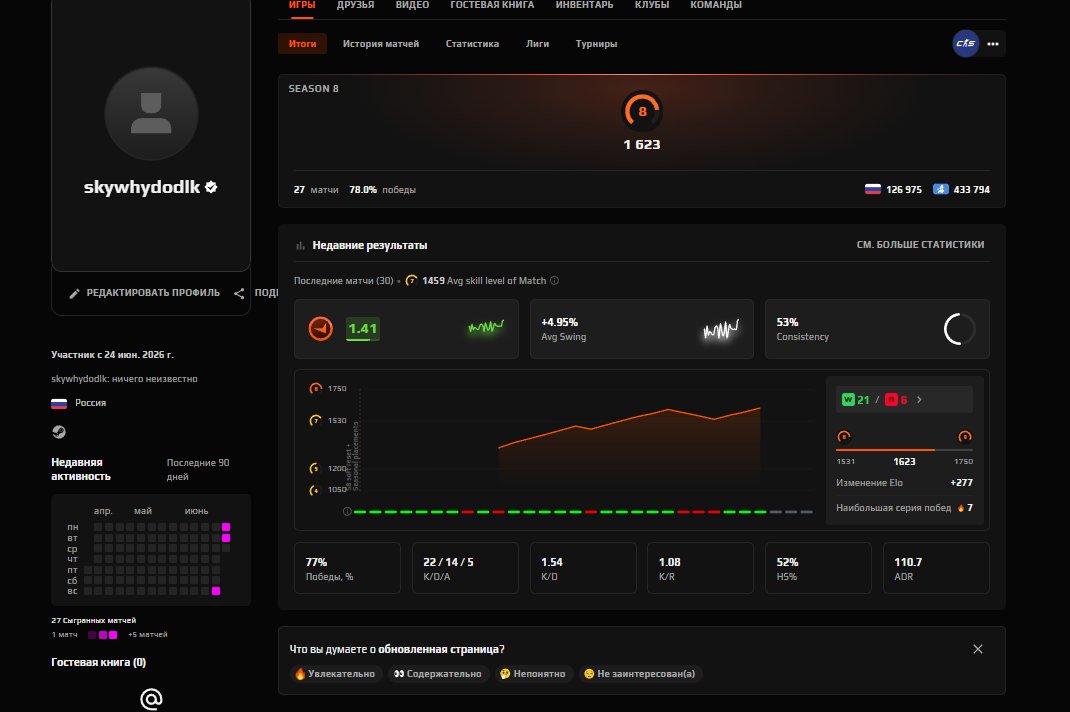Click the info icon beside Avg skill level
1070x712 pixels.
pyautogui.click(x=554, y=281)
